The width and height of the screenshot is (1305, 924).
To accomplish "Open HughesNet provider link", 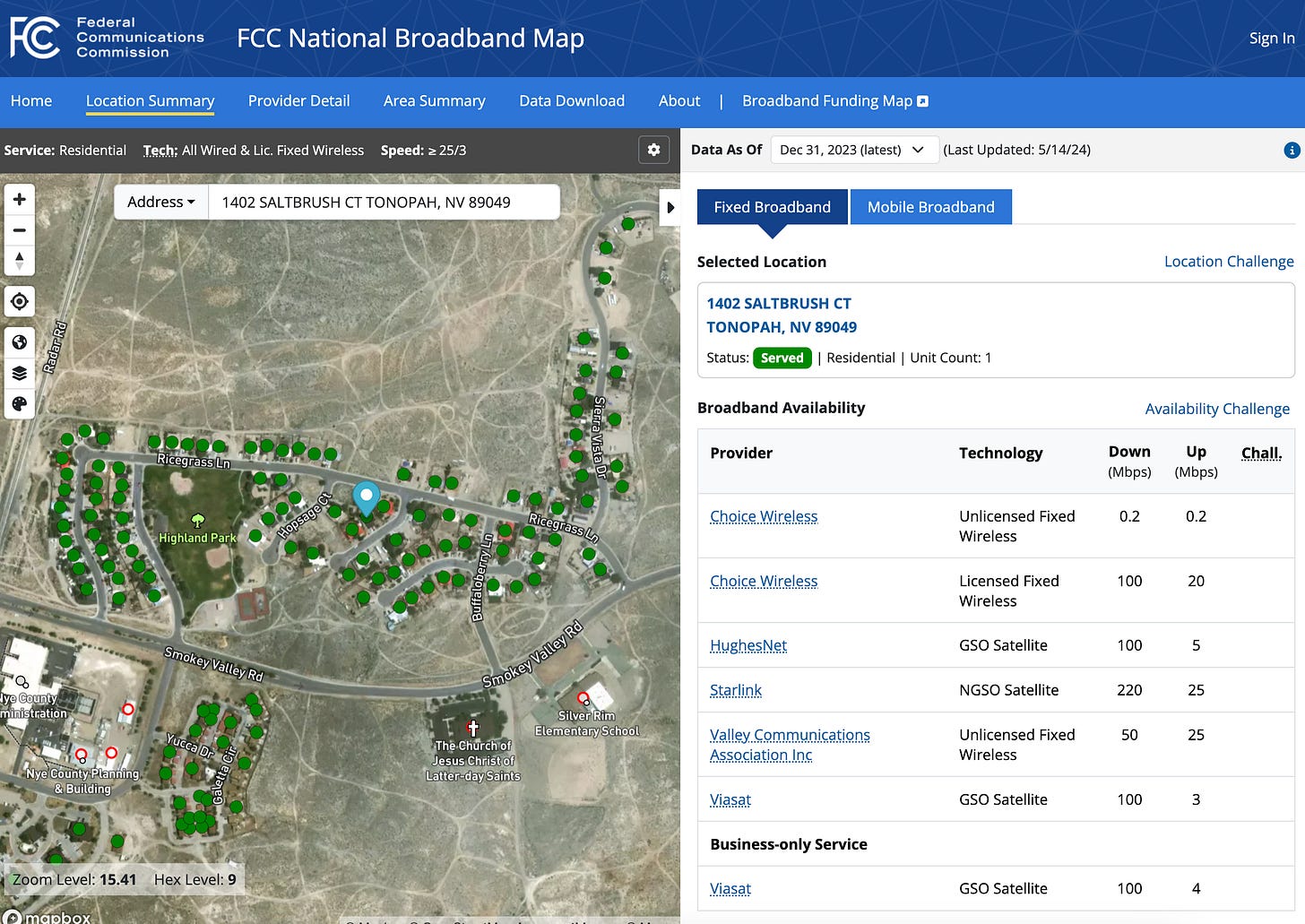I will 748,645.
